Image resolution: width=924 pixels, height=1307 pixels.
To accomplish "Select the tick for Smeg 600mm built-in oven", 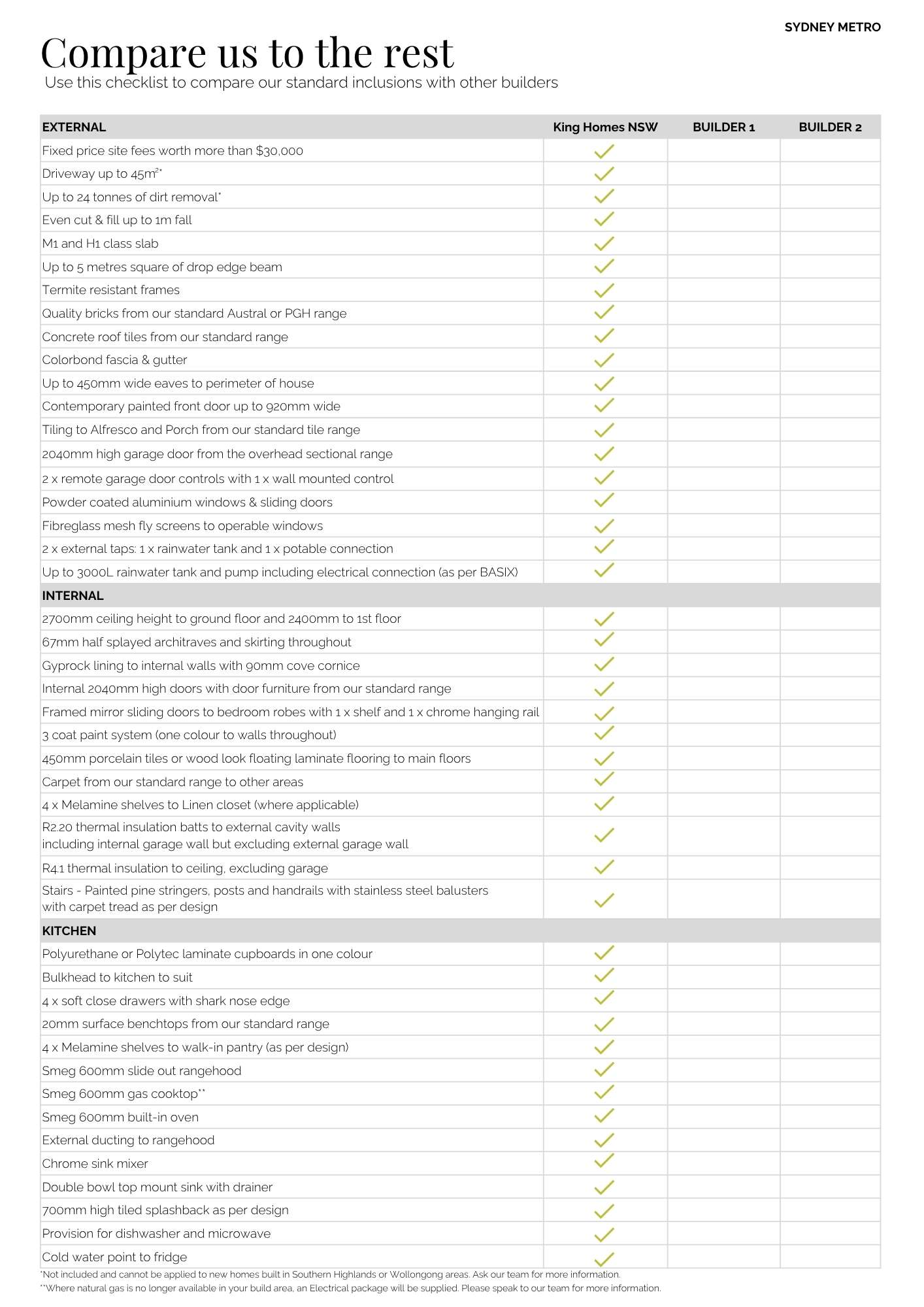I will point(604,1116).
